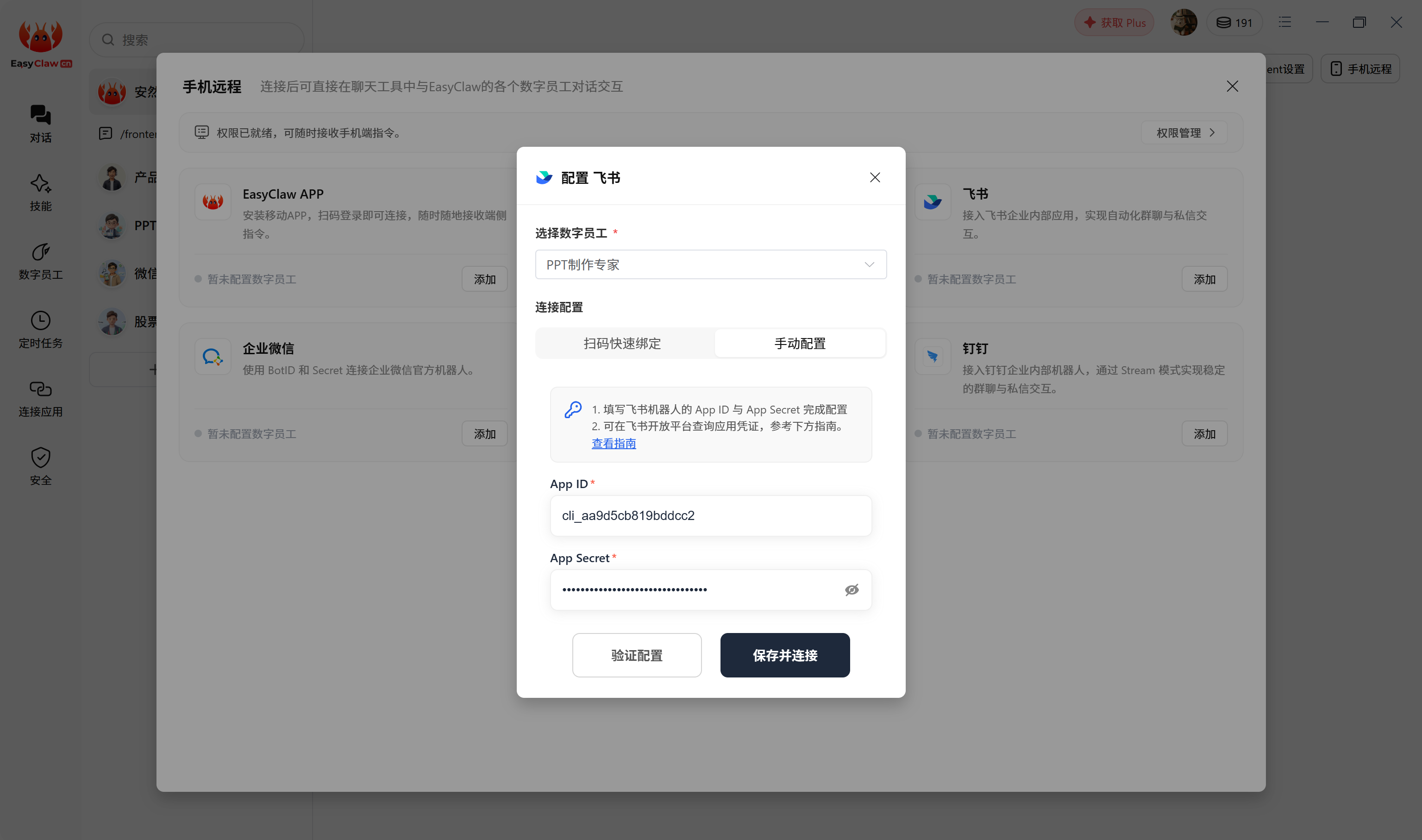Select the 股票 employee avatar in list

pyautogui.click(x=112, y=322)
